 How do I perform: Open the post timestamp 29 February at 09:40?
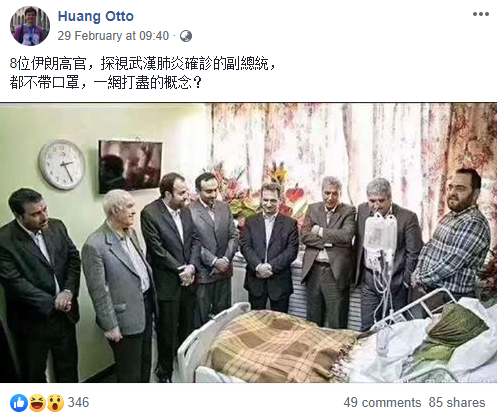point(113,36)
